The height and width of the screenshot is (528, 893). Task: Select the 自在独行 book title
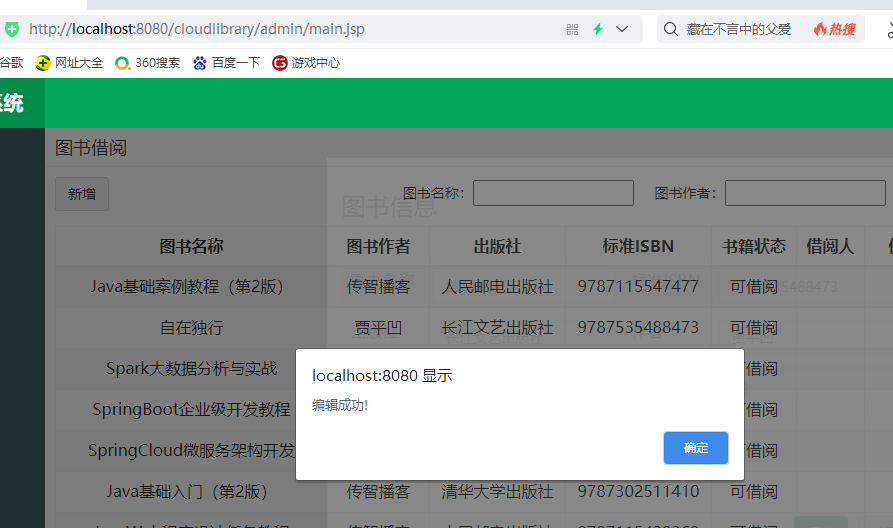[x=191, y=328]
